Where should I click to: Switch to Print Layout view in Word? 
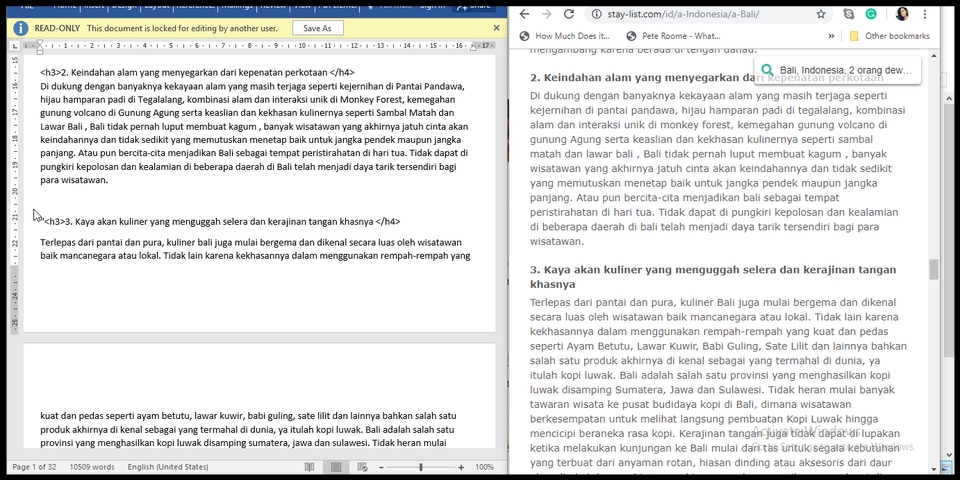[x=336, y=467]
